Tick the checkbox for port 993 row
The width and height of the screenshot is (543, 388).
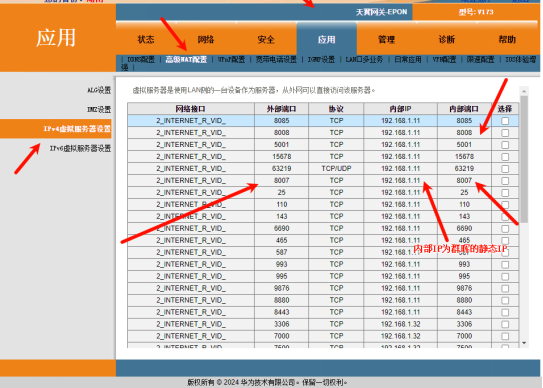click(505, 265)
